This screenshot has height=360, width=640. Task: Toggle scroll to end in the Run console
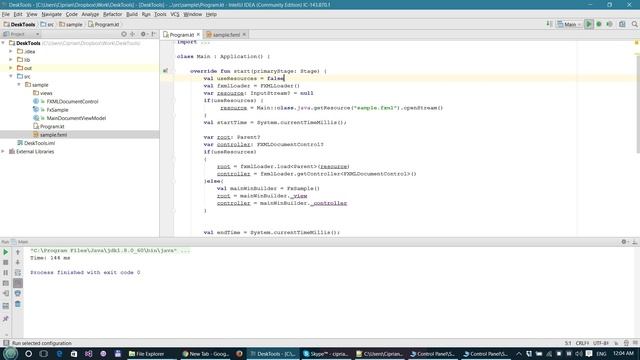coord(18,283)
